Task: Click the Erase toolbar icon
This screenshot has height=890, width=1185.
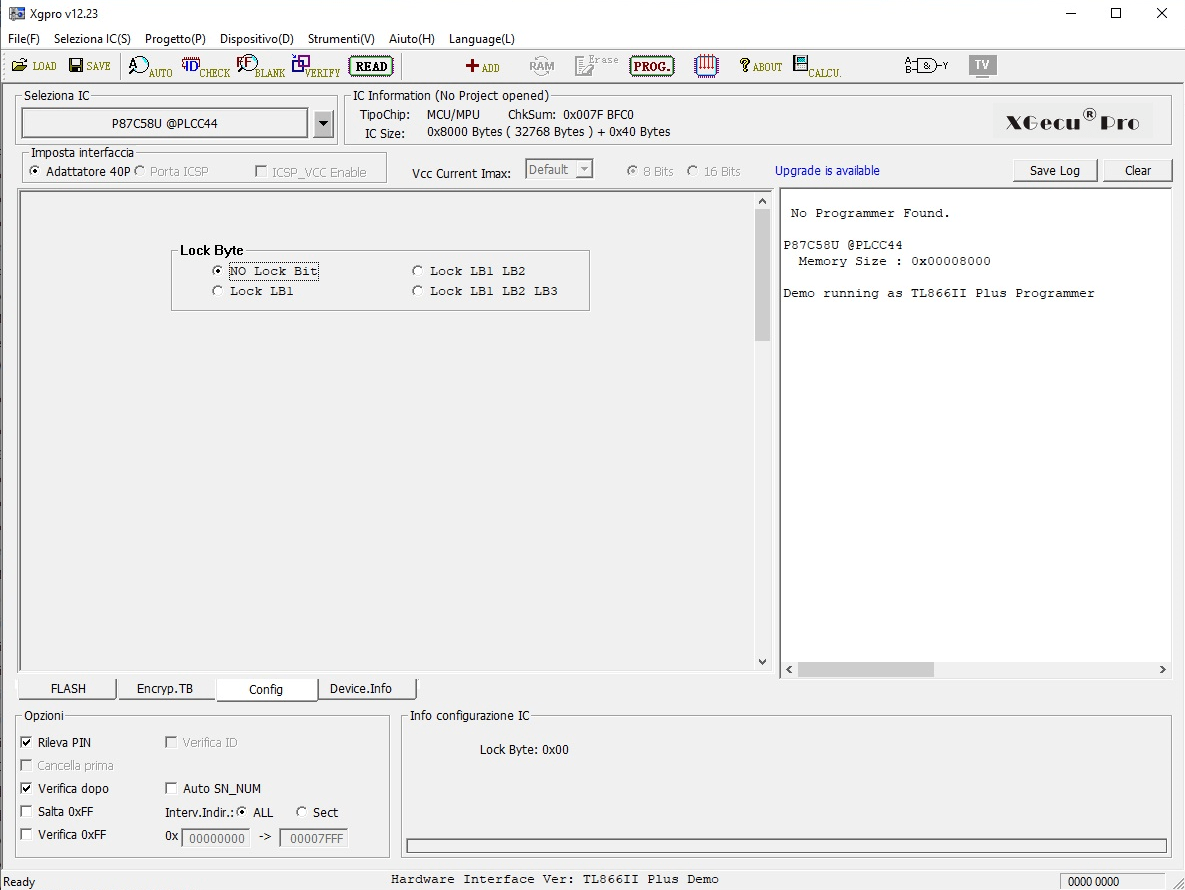Action: [x=596, y=66]
